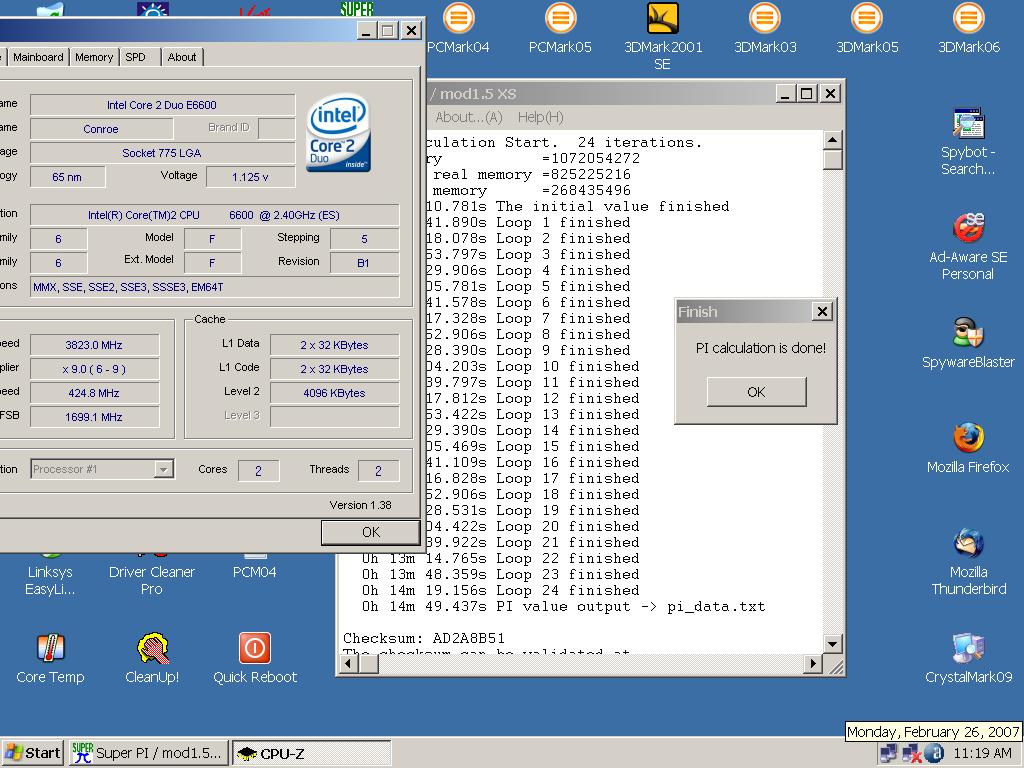The image size is (1024, 768).
Task: Switch to the About tab in CPU-Z
Action: 182,57
